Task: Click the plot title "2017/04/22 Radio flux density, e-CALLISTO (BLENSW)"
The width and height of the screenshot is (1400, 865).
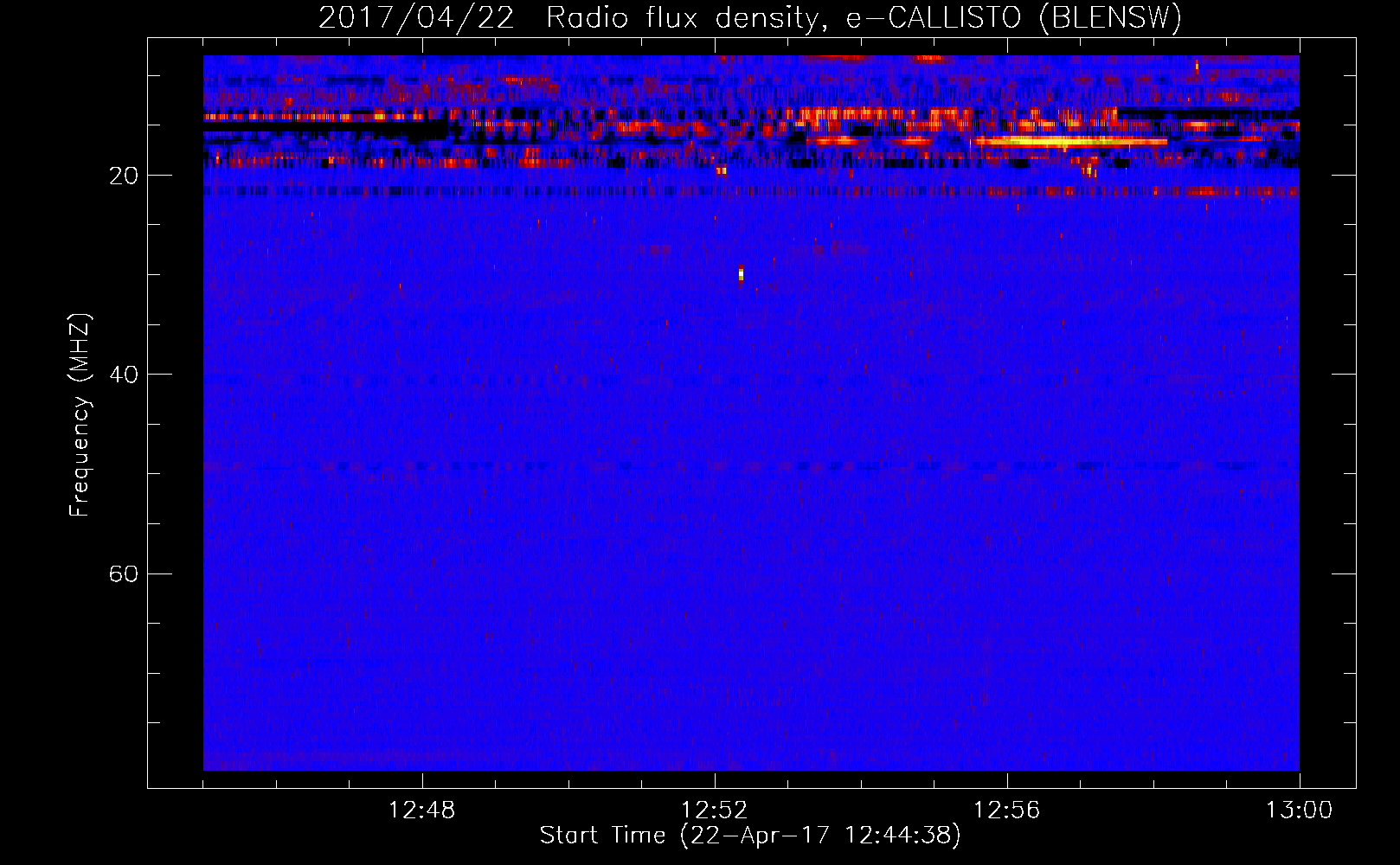Action: (750, 17)
